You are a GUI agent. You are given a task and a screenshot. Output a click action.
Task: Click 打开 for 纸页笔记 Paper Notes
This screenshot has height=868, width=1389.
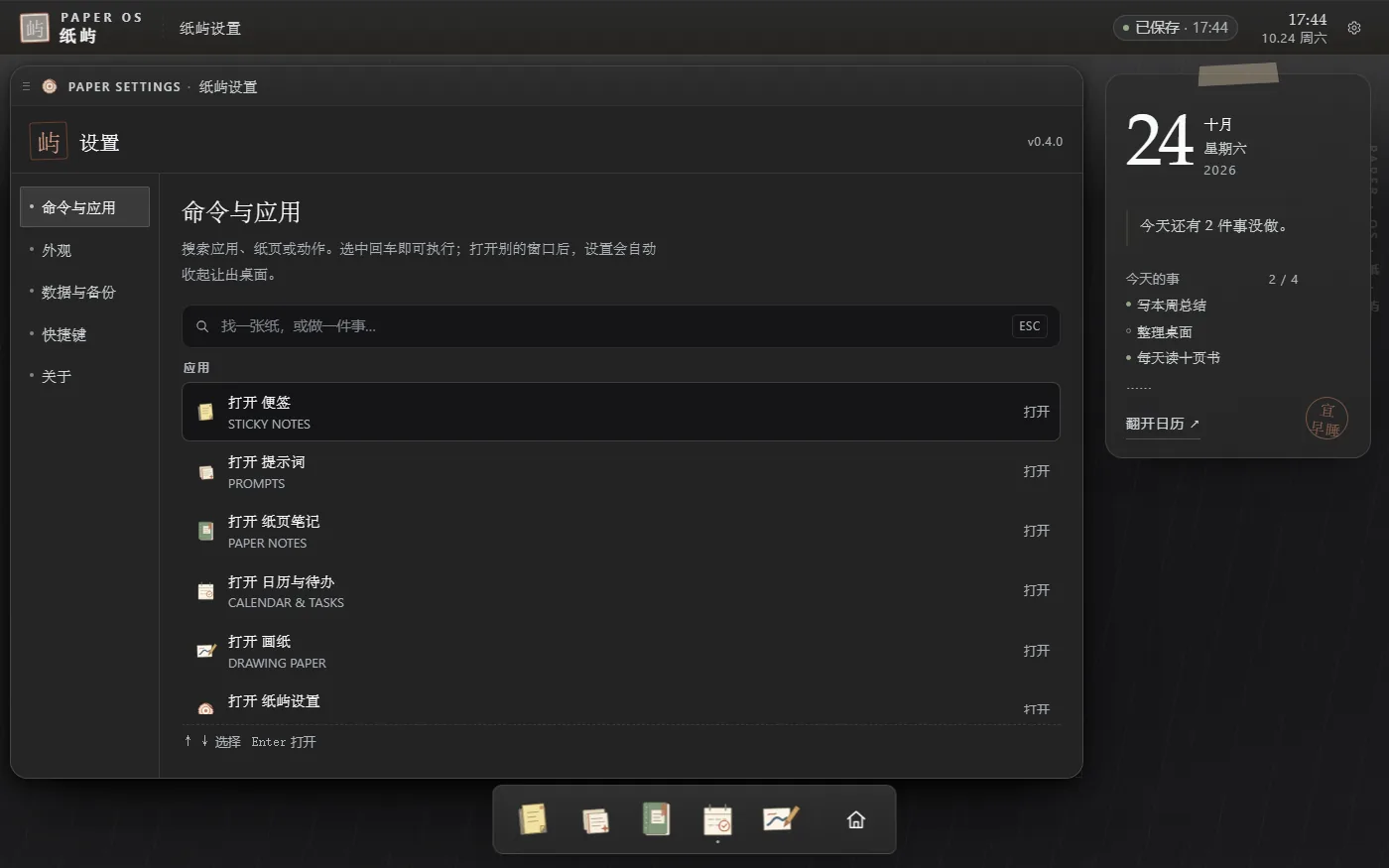(x=1037, y=531)
